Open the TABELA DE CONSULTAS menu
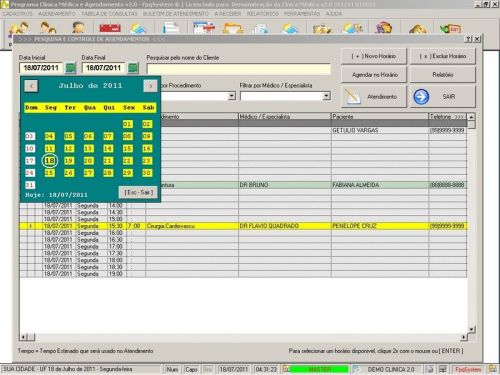Viewport: 500px width, 375px height. (x=109, y=14)
